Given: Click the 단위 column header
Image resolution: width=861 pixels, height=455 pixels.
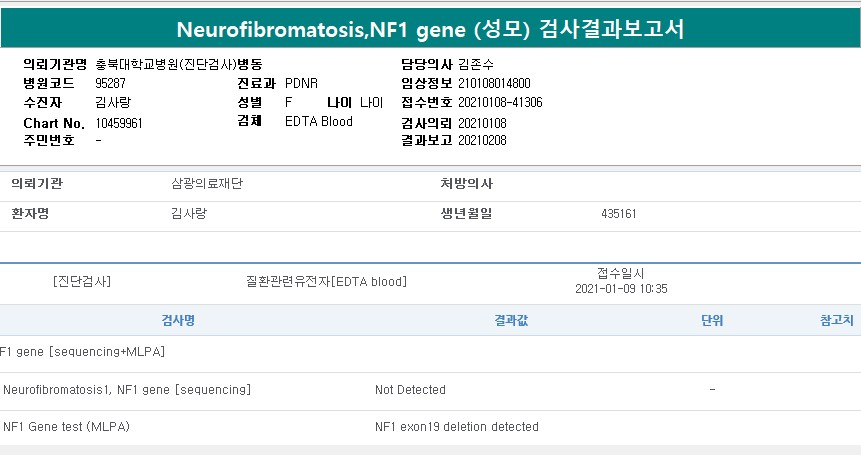Looking at the screenshot, I should 712,321.
